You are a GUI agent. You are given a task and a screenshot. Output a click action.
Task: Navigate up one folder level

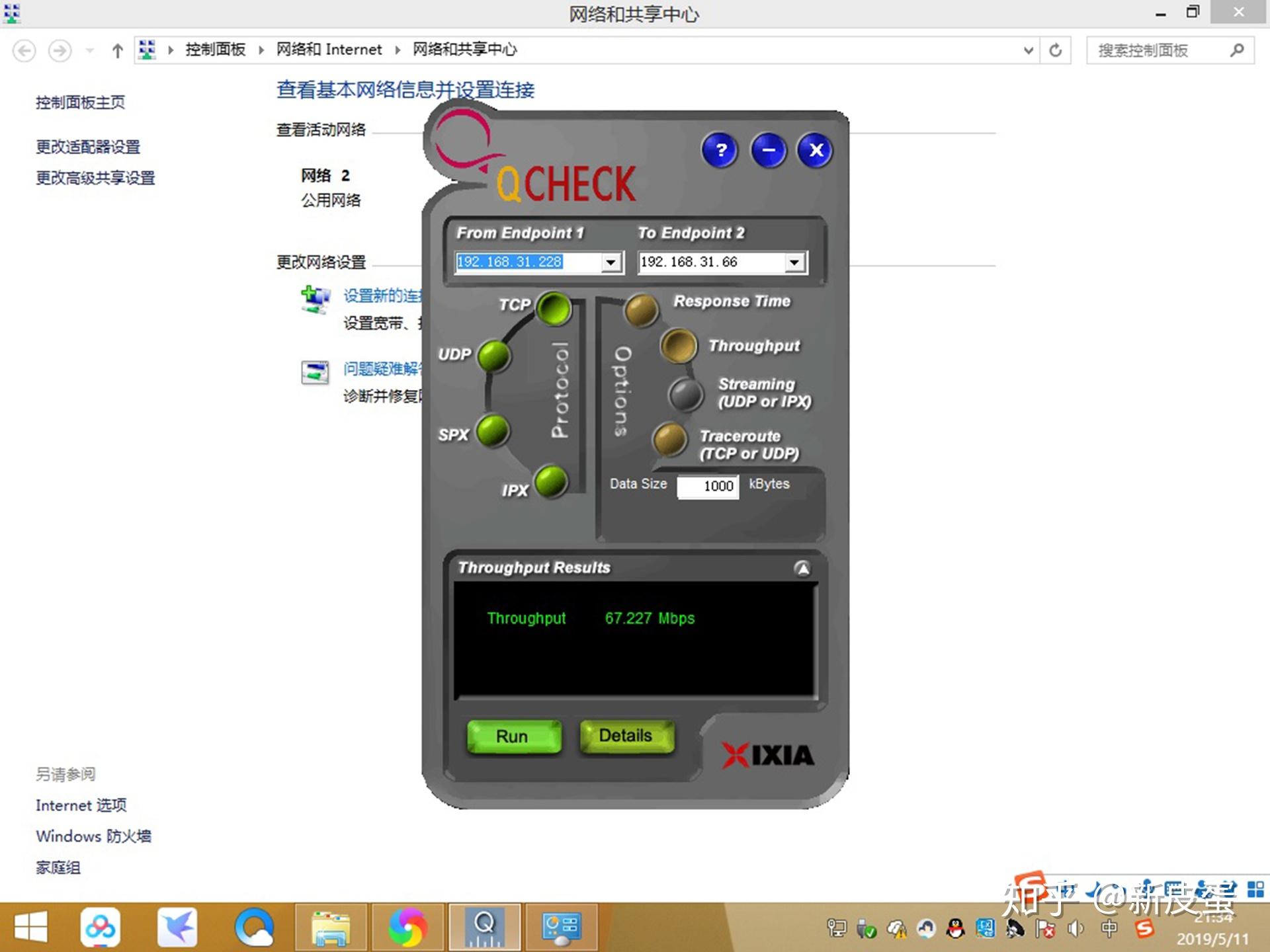pyautogui.click(x=118, y=50)
